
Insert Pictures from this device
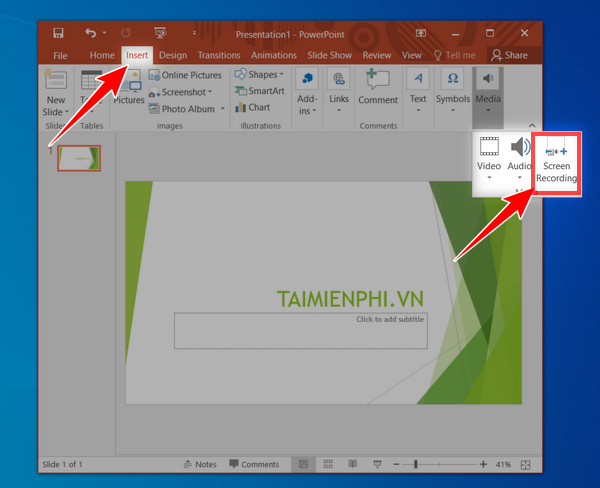click(x=129, y=88)
